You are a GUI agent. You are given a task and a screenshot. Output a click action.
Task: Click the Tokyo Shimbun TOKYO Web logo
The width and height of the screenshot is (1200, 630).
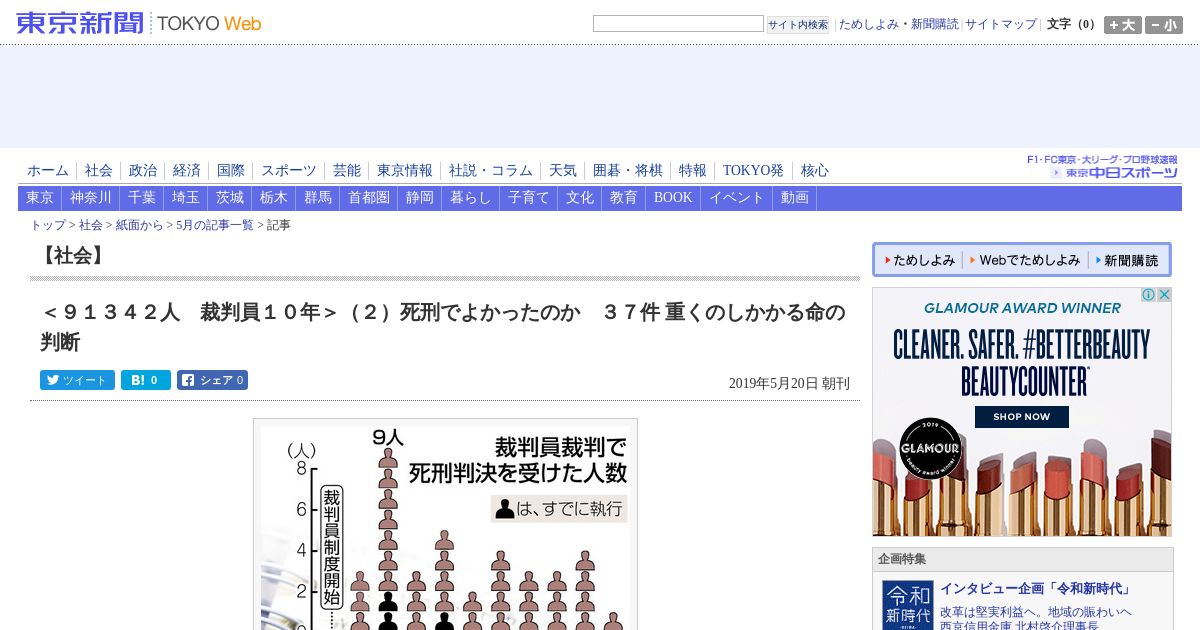pyautogui.click(x=139, y=23)
